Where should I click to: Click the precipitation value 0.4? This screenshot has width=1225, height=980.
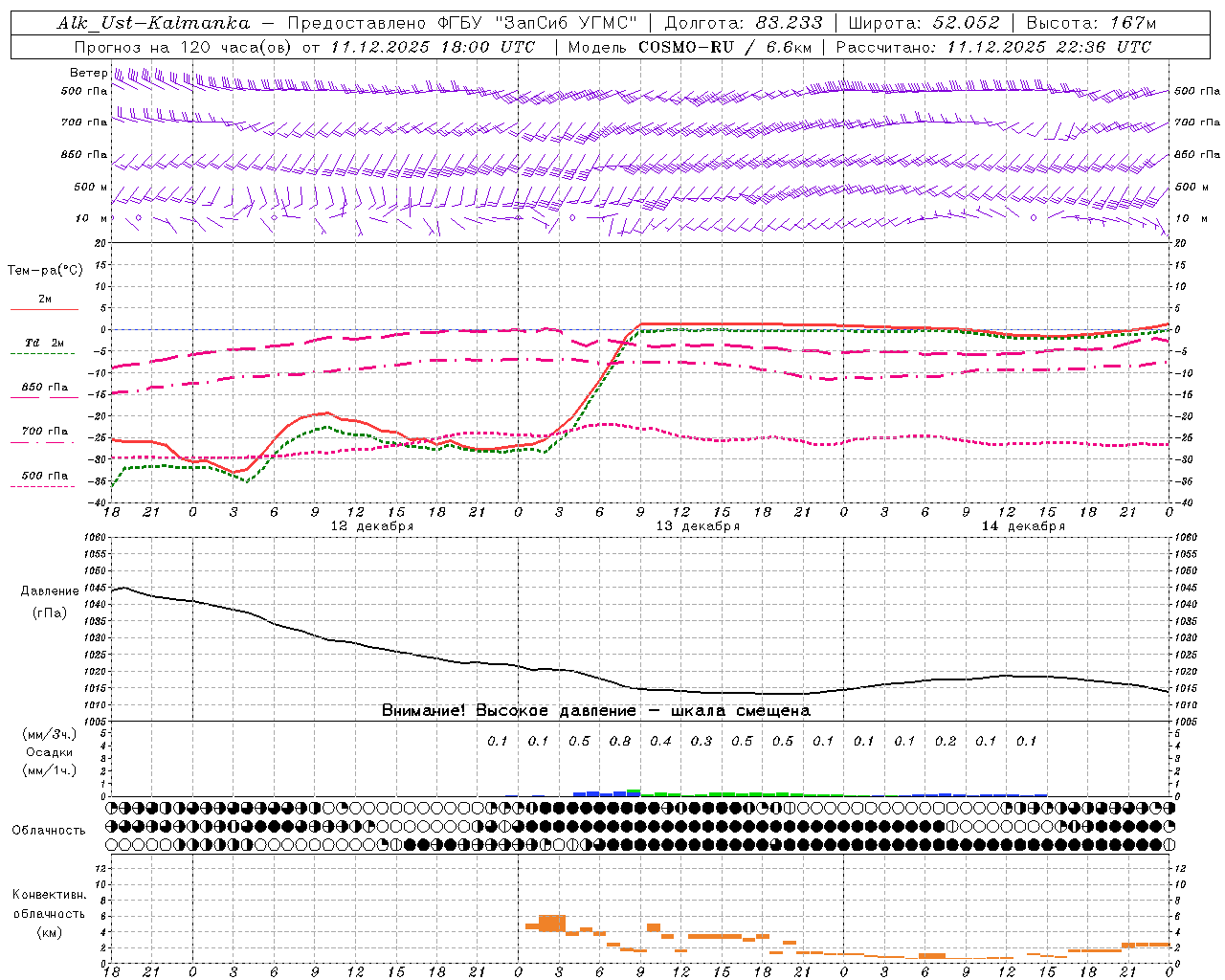point(660,742)
